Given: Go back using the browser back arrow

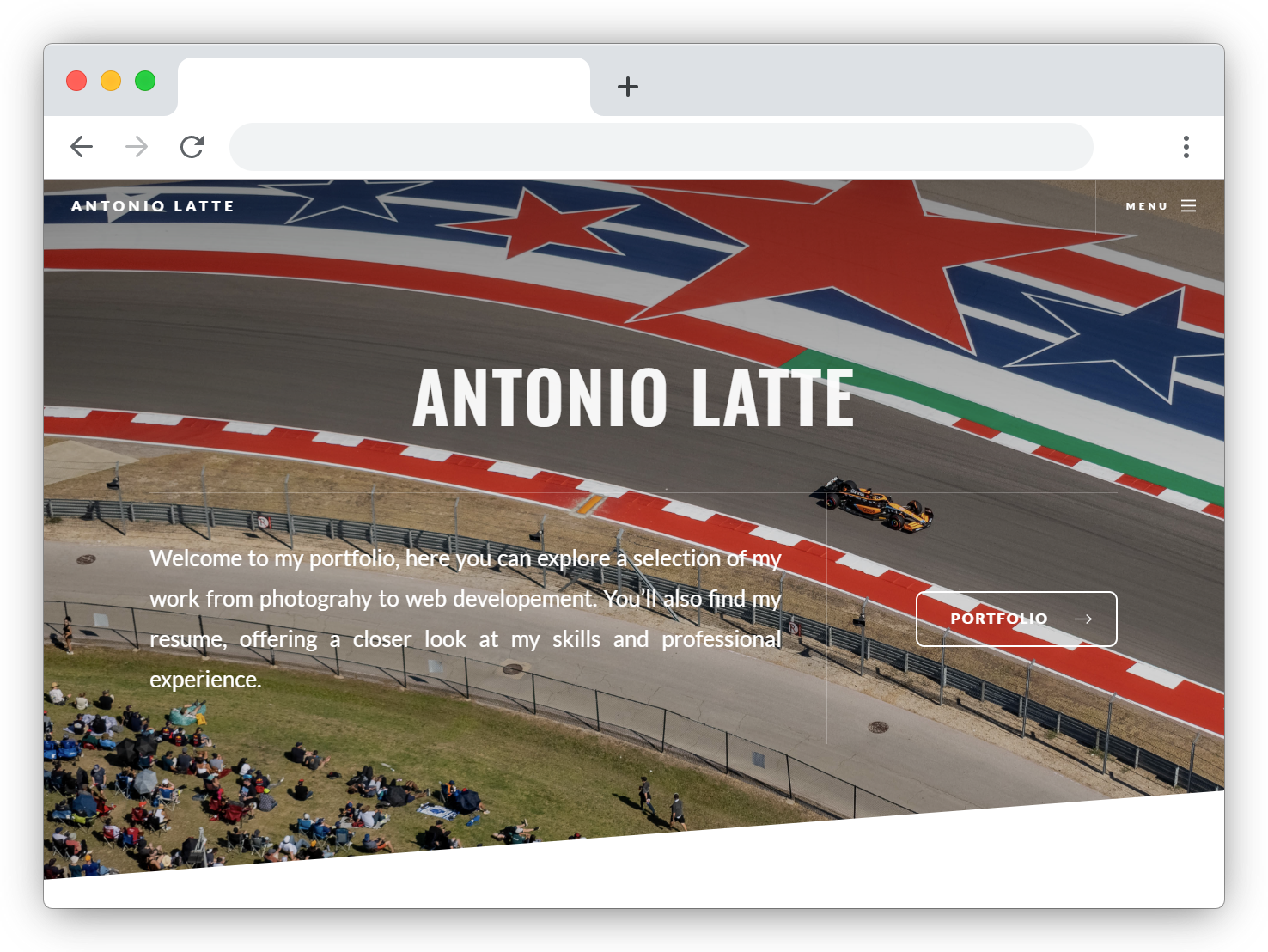Looking at the screenshot, I should coord(82,147).
